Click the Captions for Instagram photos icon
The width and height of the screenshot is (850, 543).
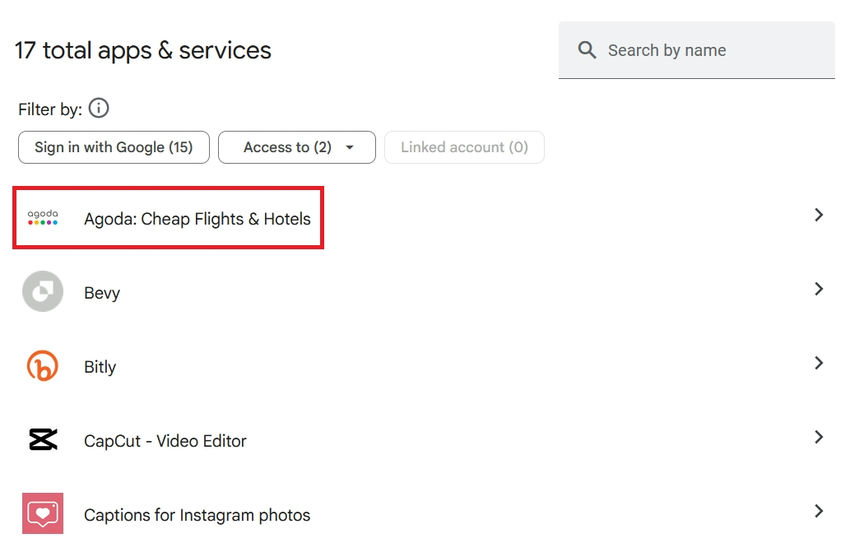click(43, 514)
